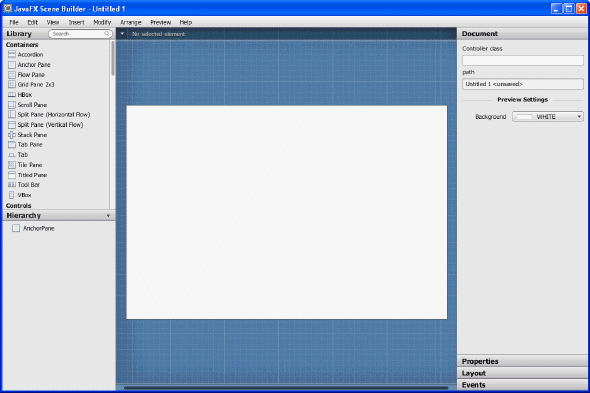This screenshot has width=590, height=393.
Task: Click the search magnifier icon in Library
Action: tap(107, 34)
